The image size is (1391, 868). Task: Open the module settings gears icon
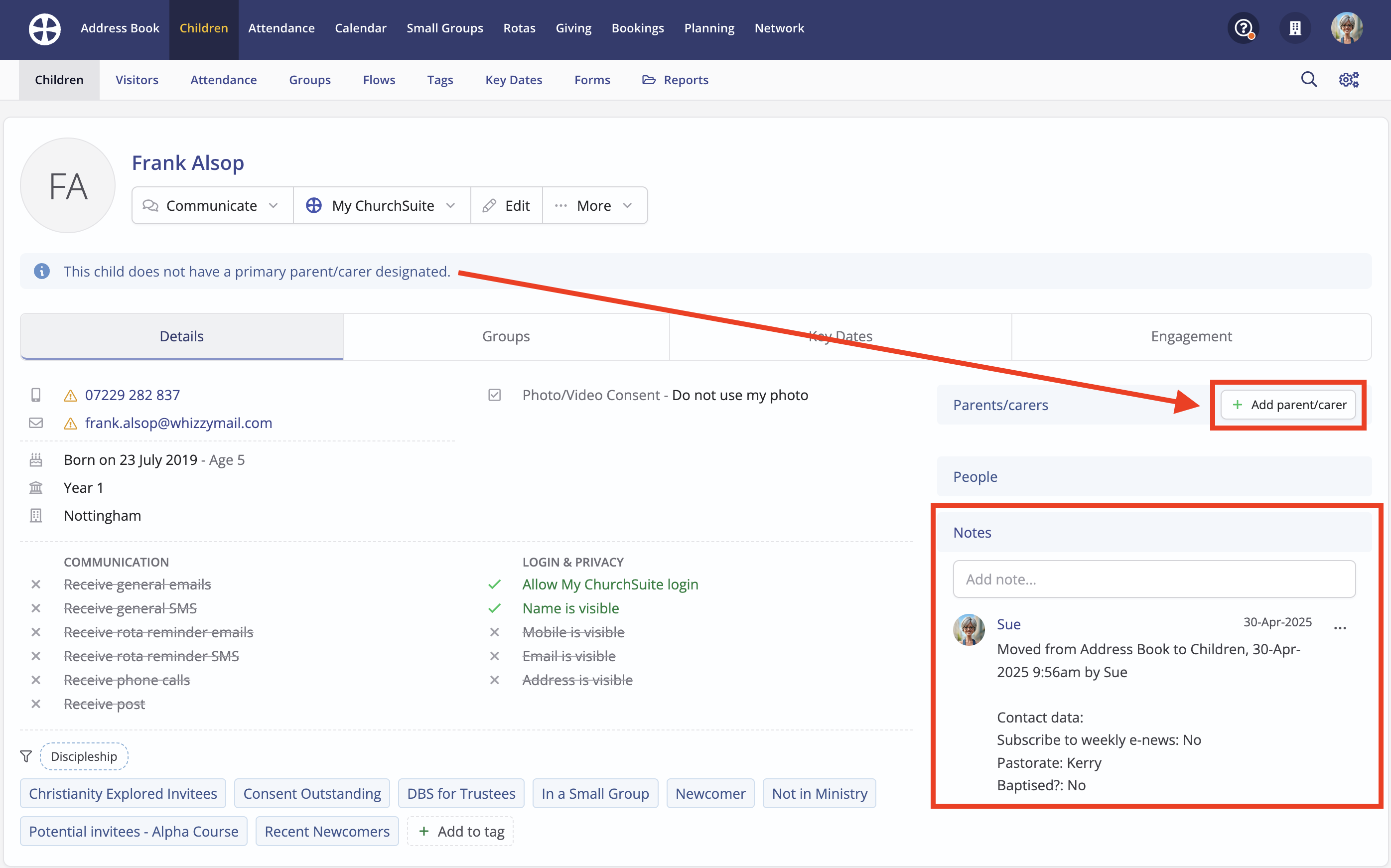1349,79
